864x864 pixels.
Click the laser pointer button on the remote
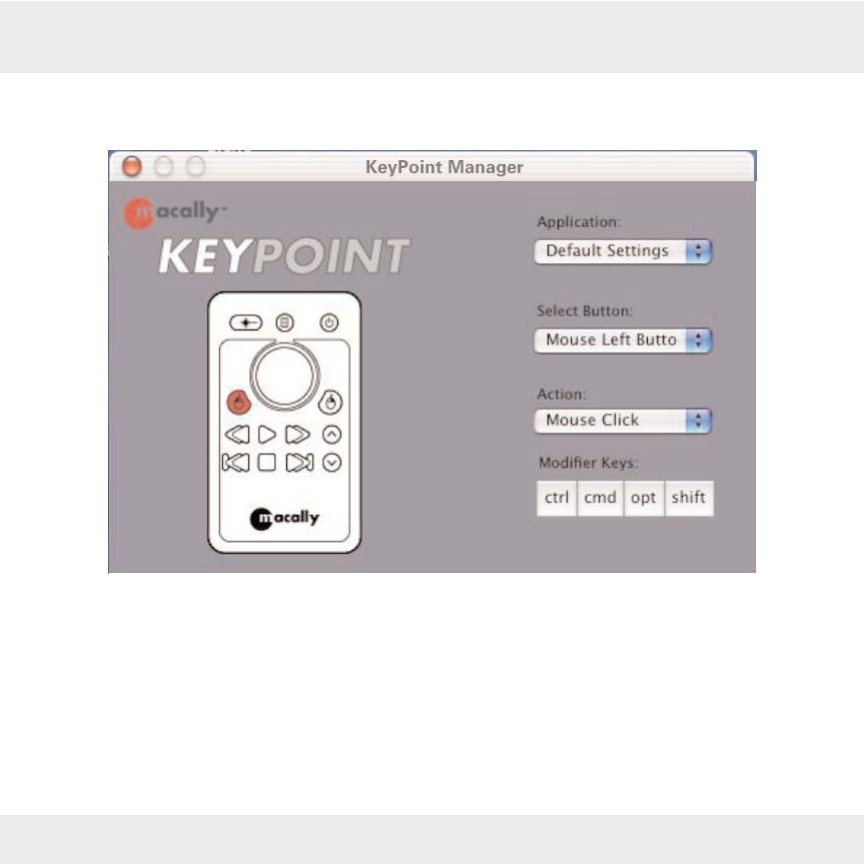(246, 323)
